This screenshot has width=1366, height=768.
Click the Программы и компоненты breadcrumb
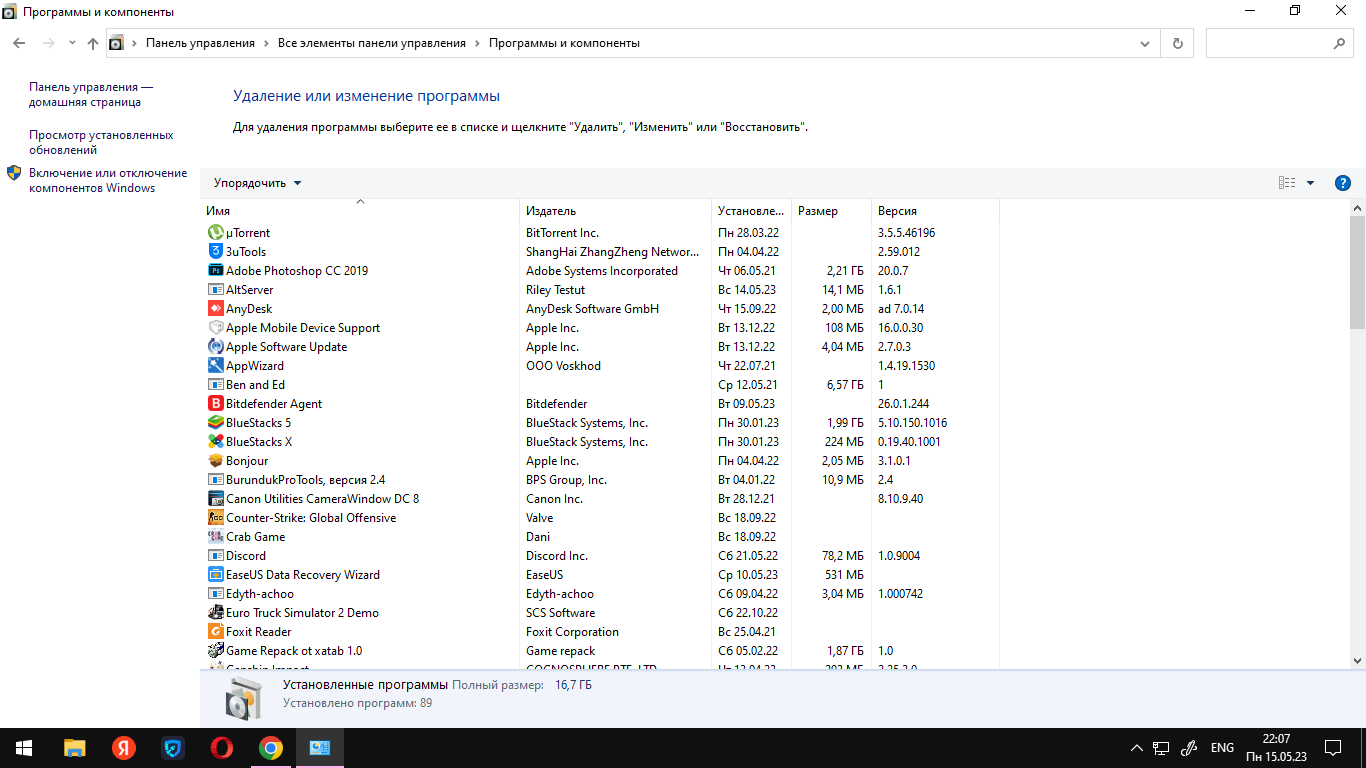tap(564, 43)
